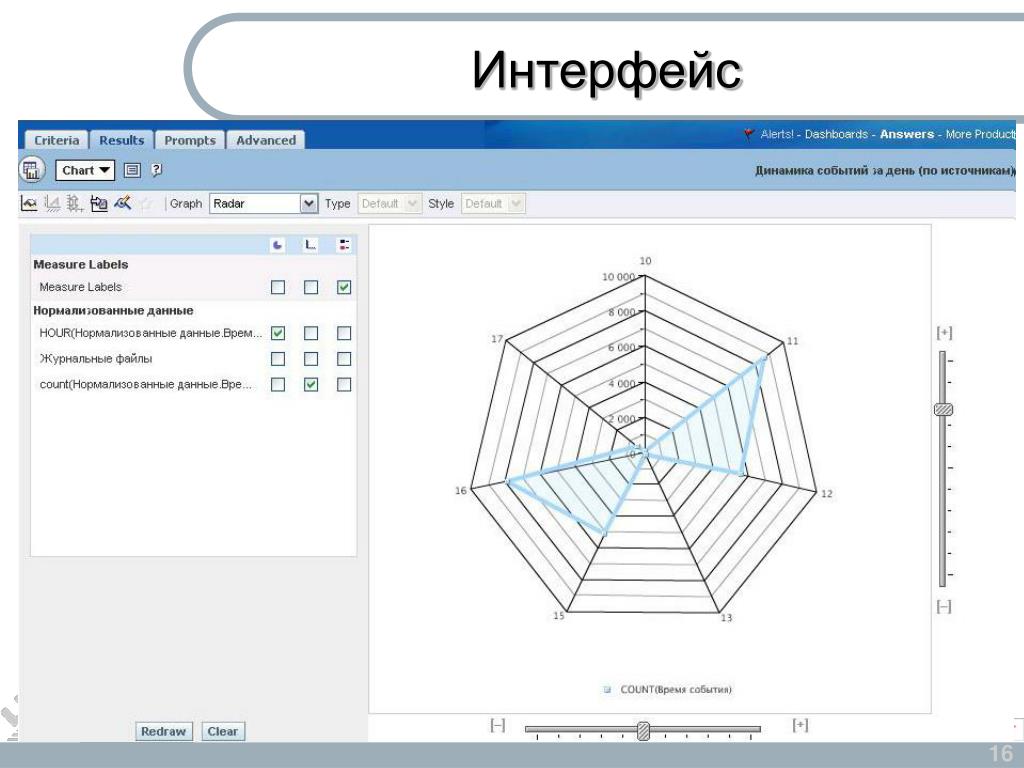Click the radar axis label '13'
The height and width of the screenshot is (768, 1024).
point(726,617)
